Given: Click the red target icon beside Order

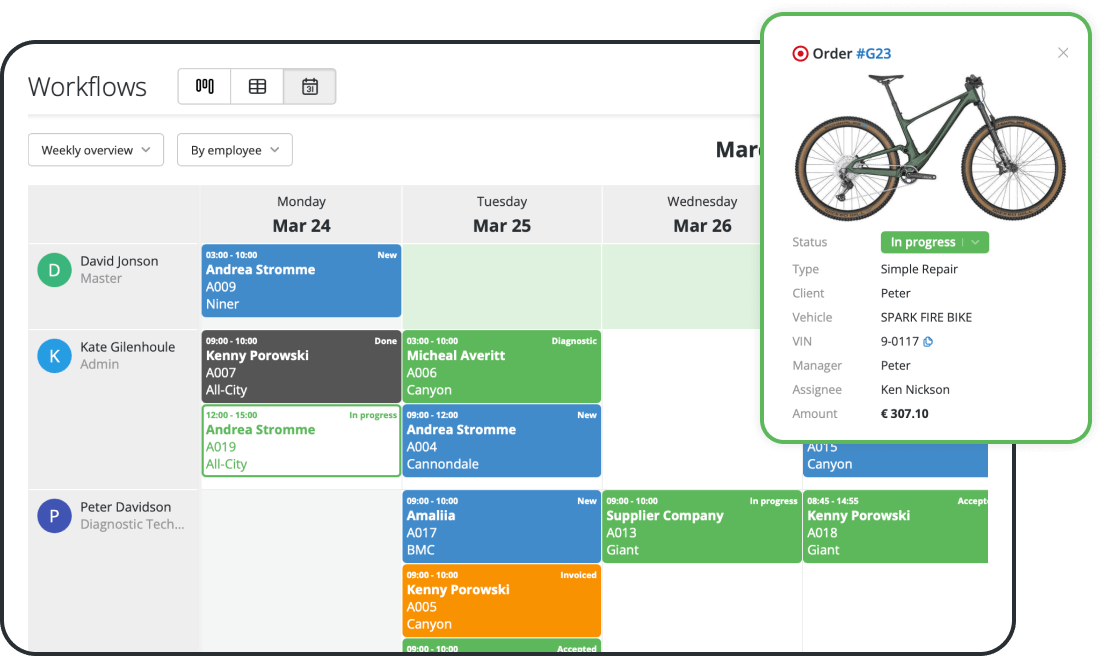Looking at the screenshot, I should coord(800,54).
